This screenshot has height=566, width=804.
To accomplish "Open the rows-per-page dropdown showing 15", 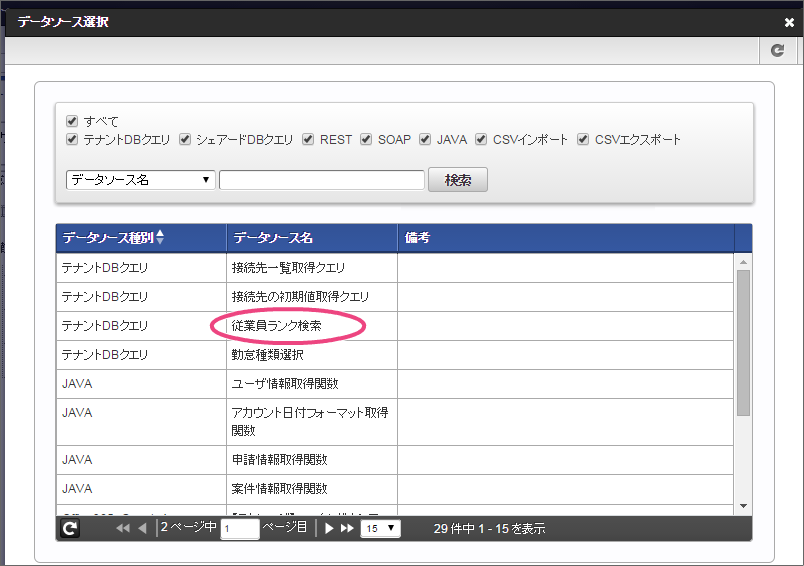I will tap(380, 529).
